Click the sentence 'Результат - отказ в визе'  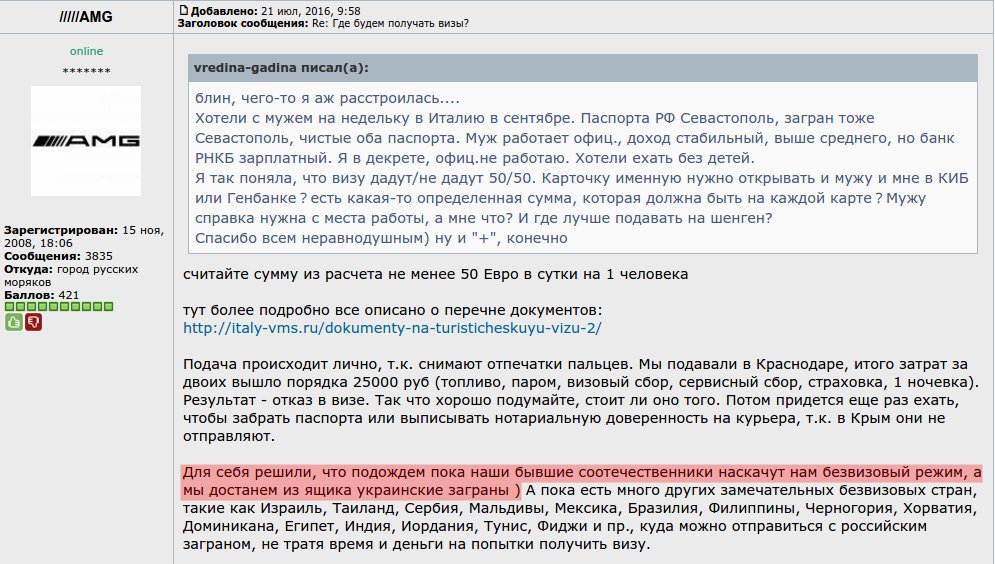pyautogui.click(x=276, y=400)
